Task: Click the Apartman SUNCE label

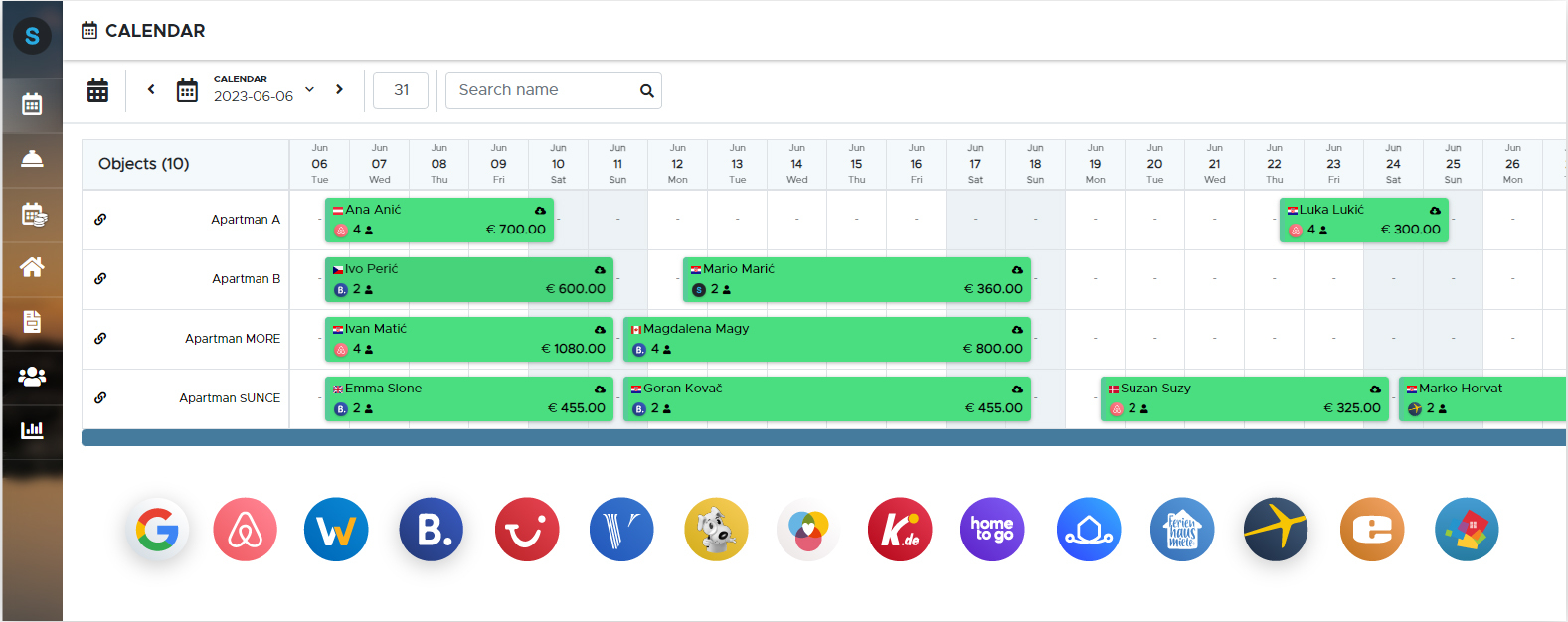Action: tap(230, 398)
